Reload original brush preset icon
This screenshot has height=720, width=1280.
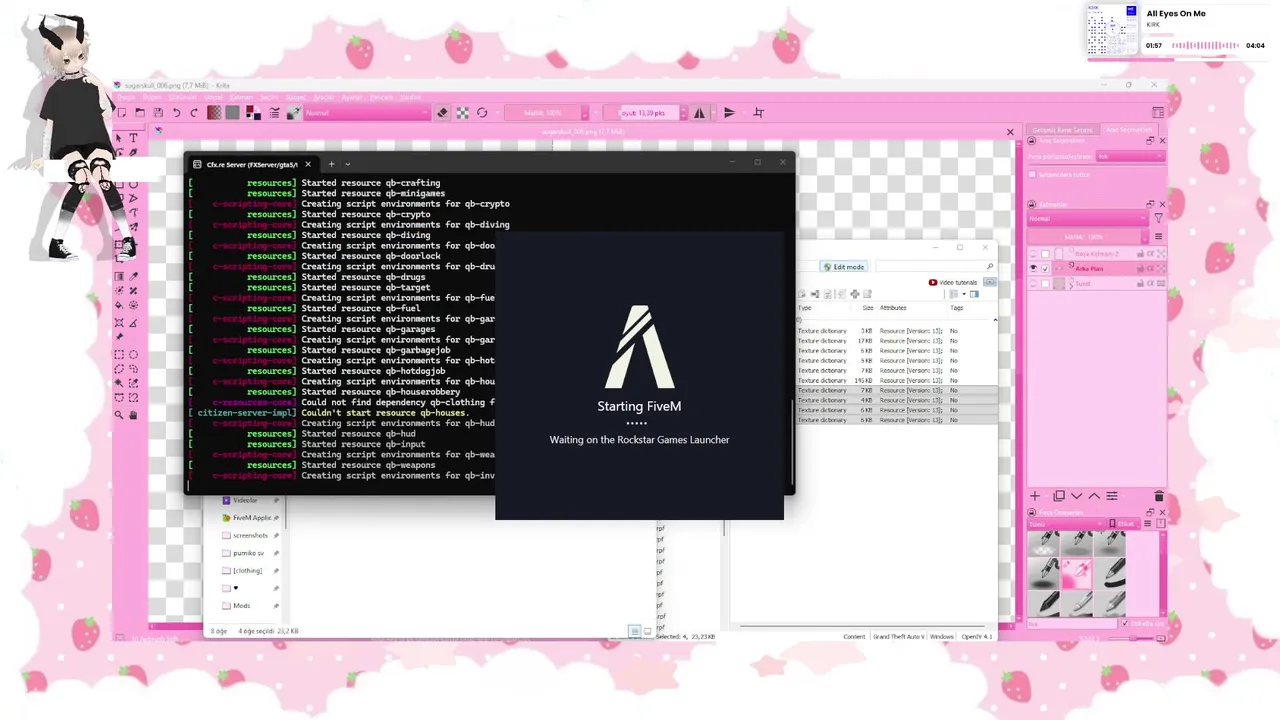pyautogui.click(x=482, y=112)
